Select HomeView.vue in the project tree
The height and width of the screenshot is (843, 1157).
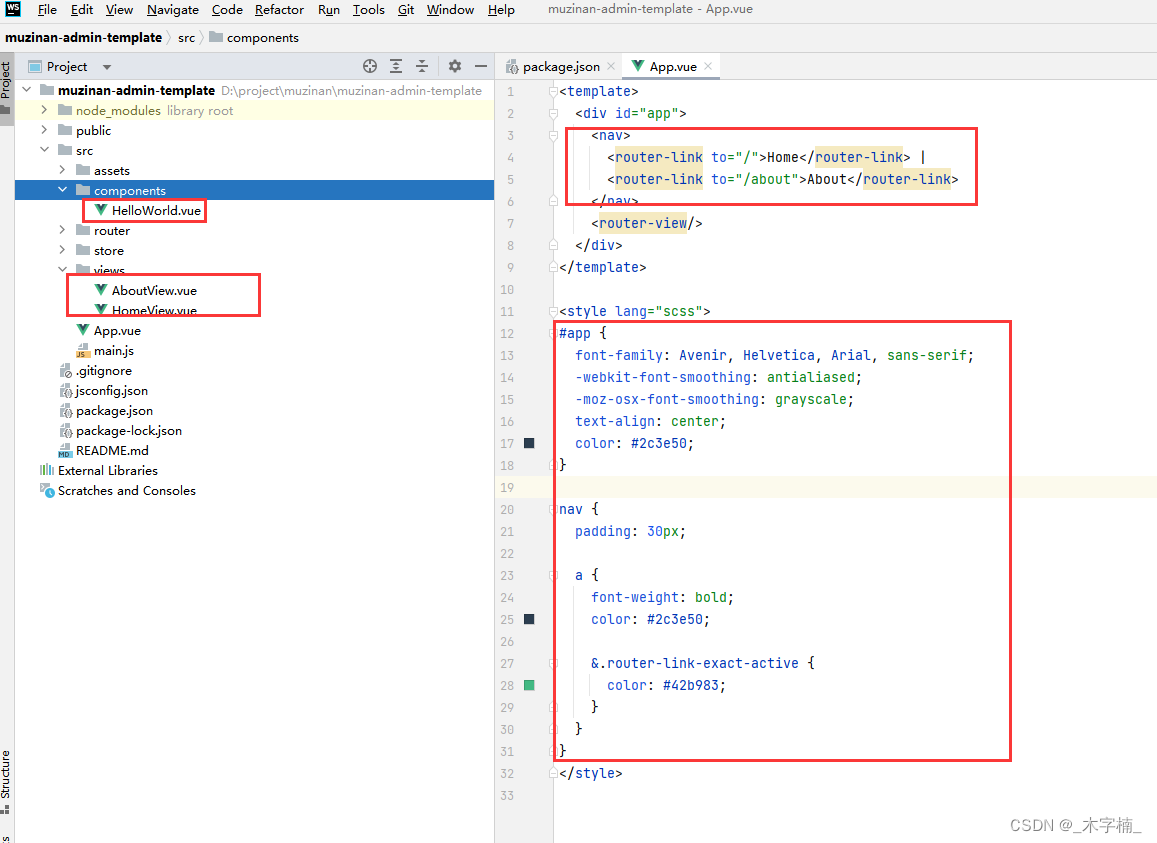click(154, 310)
